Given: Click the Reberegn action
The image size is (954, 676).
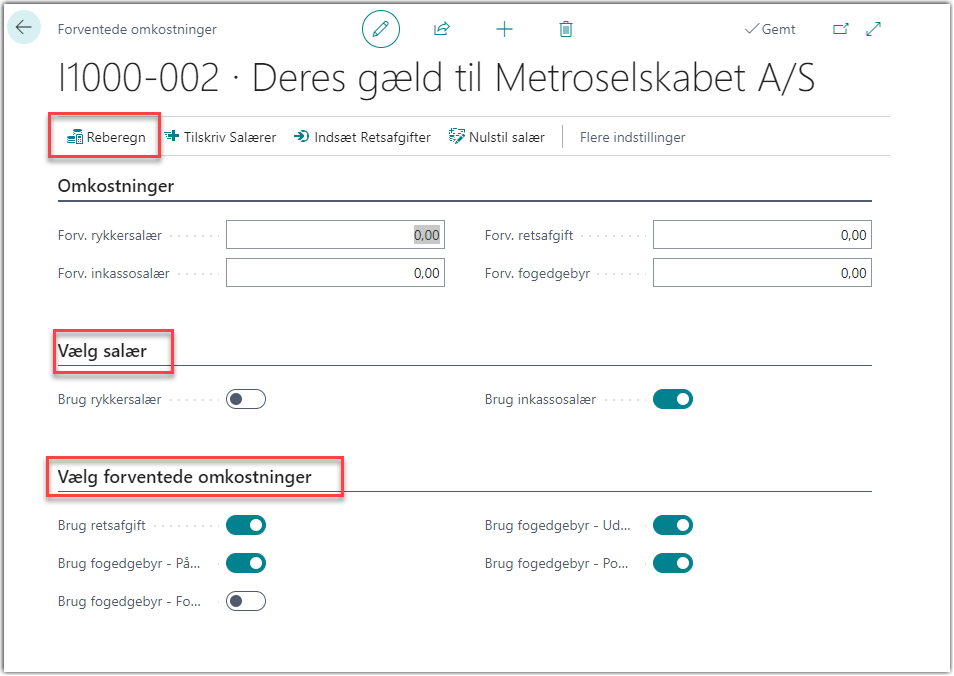Looking at the screenshot, I should [x=106, y=137].
